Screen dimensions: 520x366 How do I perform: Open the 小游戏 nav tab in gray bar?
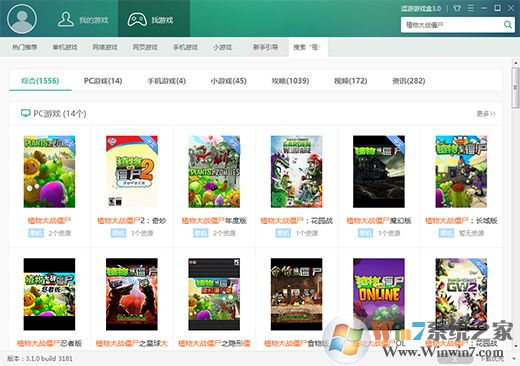[222, 47]
